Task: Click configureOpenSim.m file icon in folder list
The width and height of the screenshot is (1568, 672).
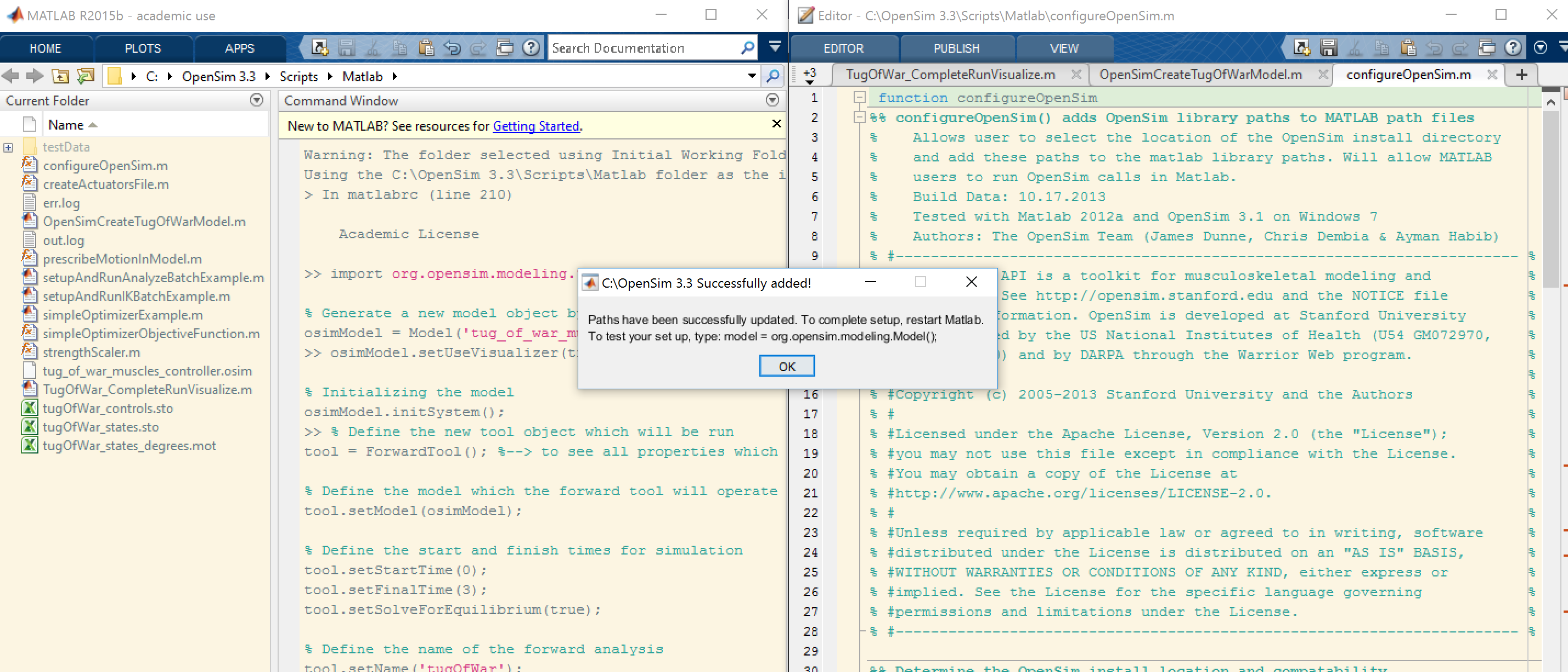Action: coord(29,165)
